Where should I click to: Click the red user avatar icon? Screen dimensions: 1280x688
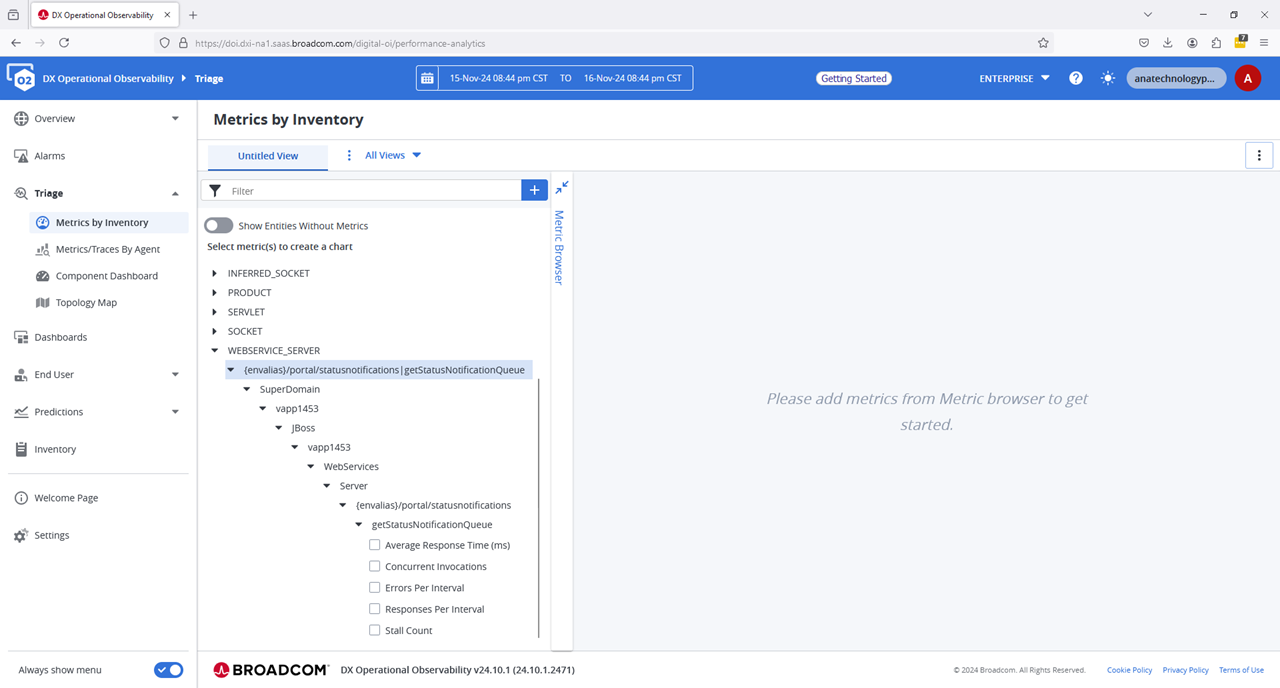tap(1247, 78)
